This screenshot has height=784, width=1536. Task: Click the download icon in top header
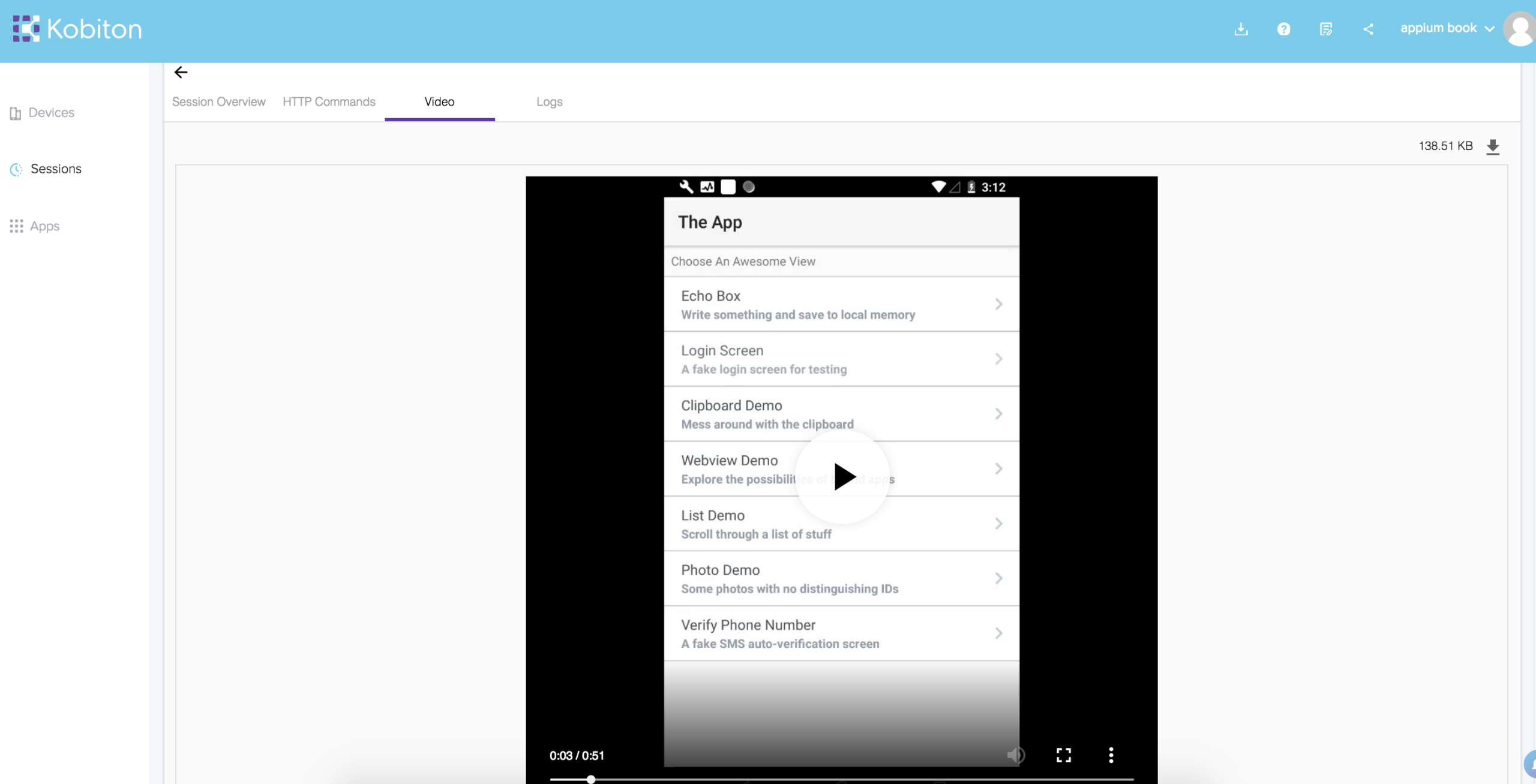click(x=1241, y=29)
